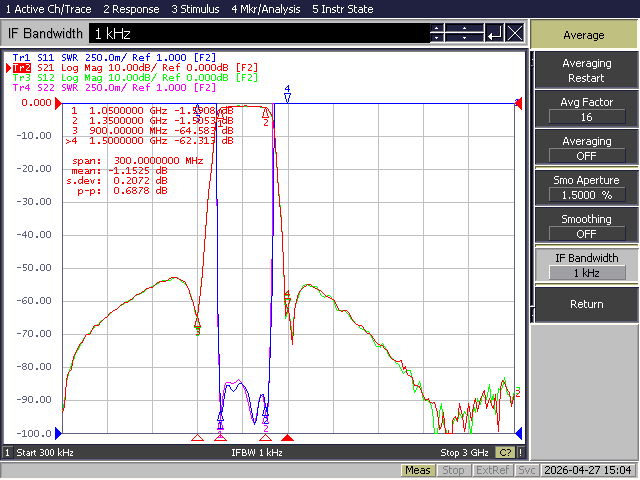Click the active trace arrow beside Tr2

point(9,68)
